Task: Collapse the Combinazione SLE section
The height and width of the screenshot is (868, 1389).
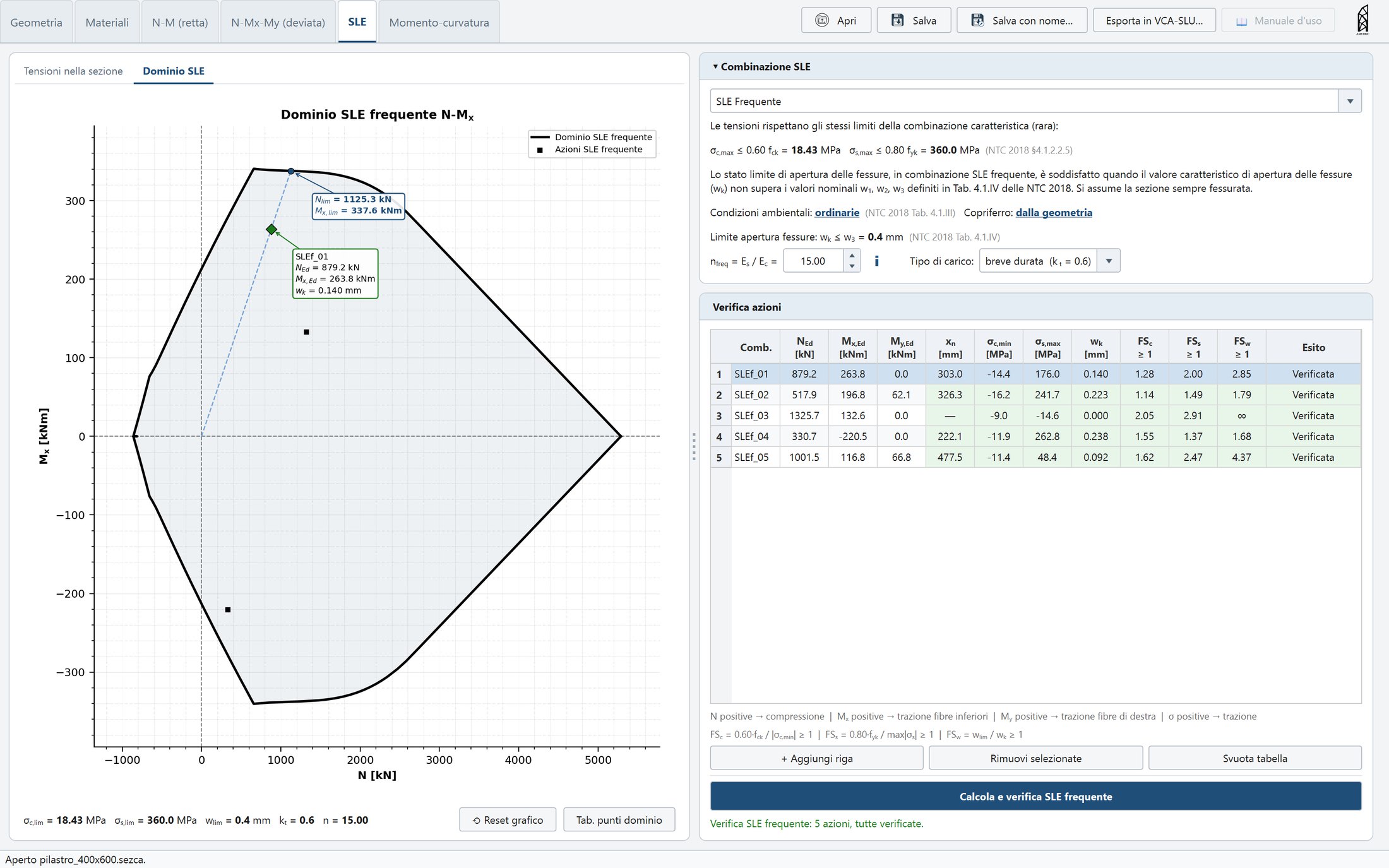Action: [715, 66]
